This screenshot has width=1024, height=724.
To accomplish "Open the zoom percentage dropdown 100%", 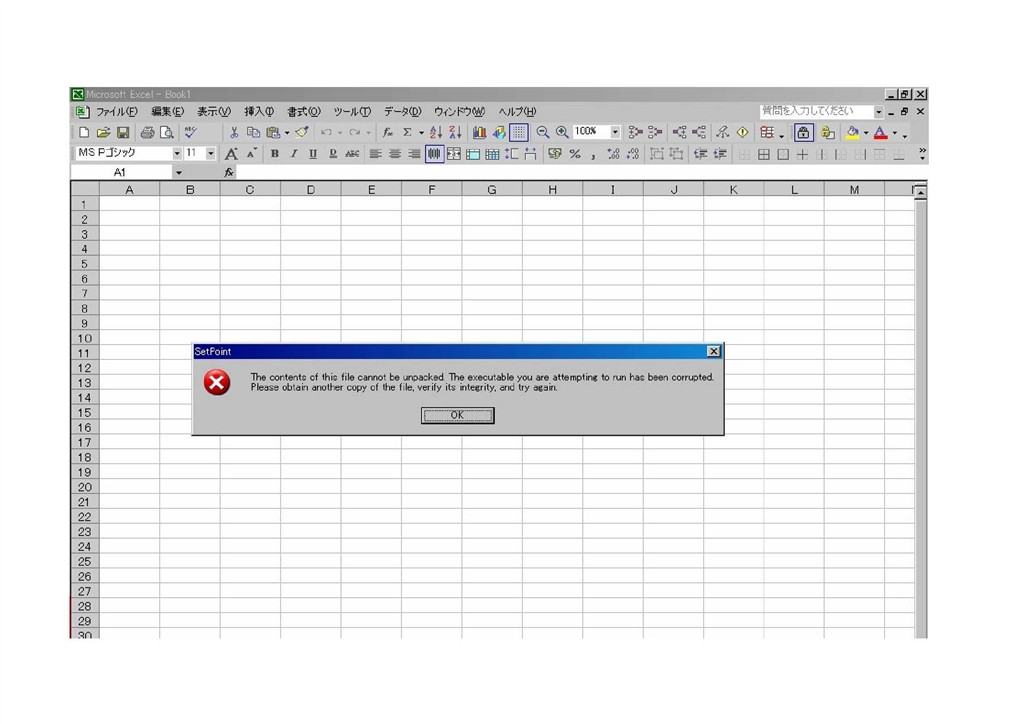I will click(x=615, y=132).
